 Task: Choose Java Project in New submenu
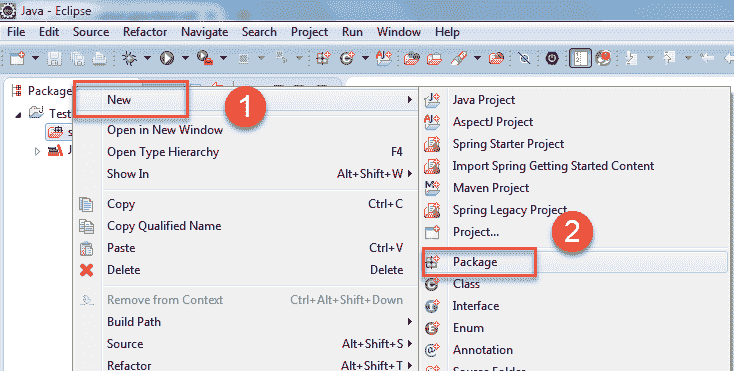coord(574,100)
